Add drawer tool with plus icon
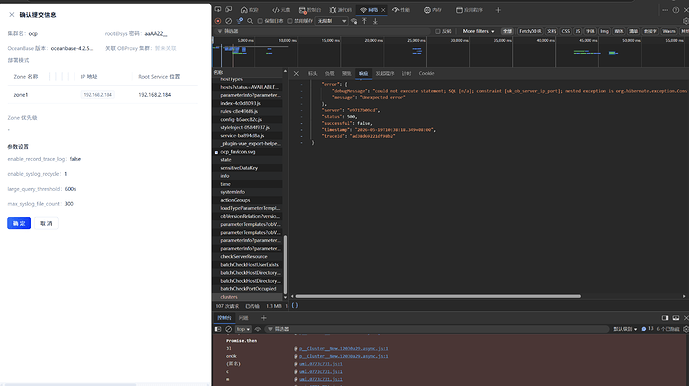Viewport: 689px width, 386px height. point(264,318)
